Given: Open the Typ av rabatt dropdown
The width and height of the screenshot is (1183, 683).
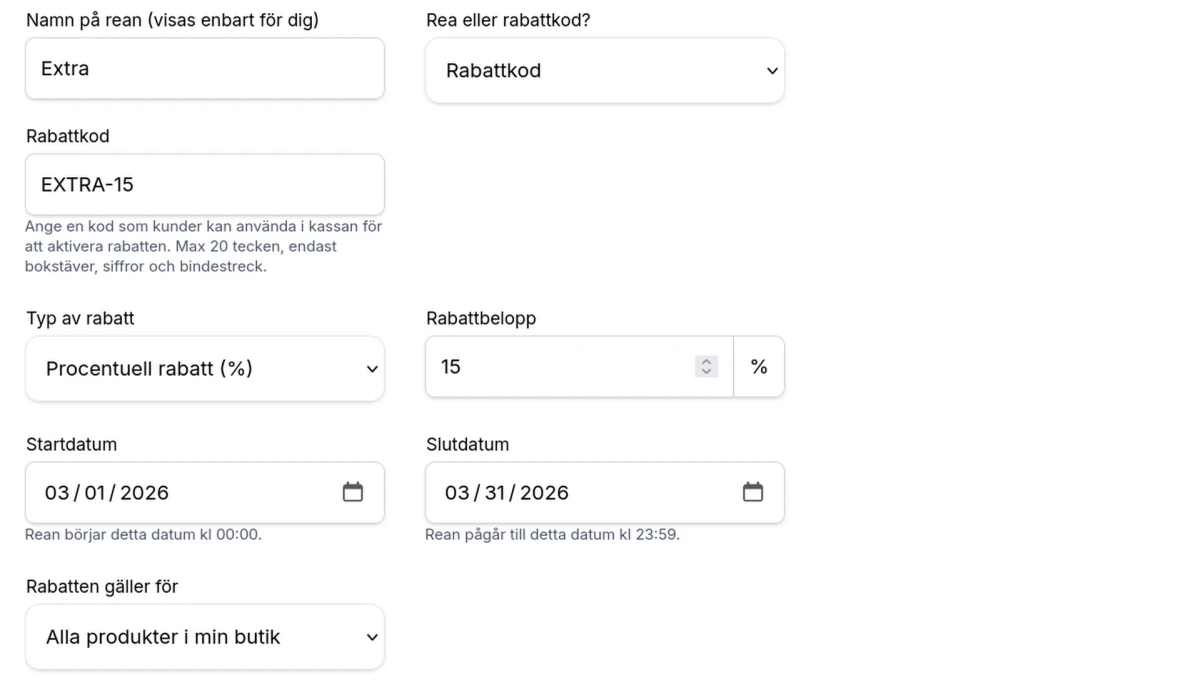Looking at the screenshot, I should [205, 368].
